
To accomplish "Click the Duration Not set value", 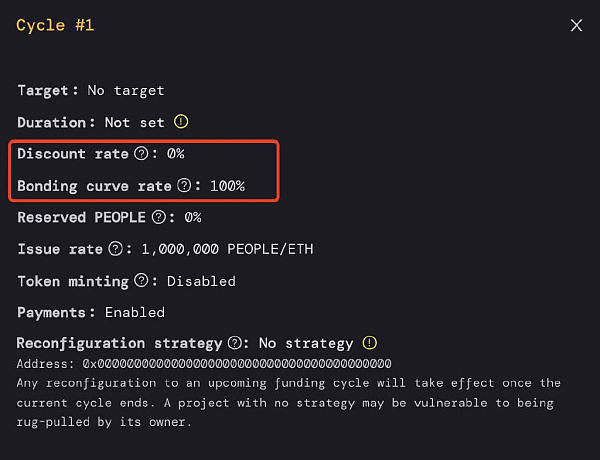I will click(135, 122).
